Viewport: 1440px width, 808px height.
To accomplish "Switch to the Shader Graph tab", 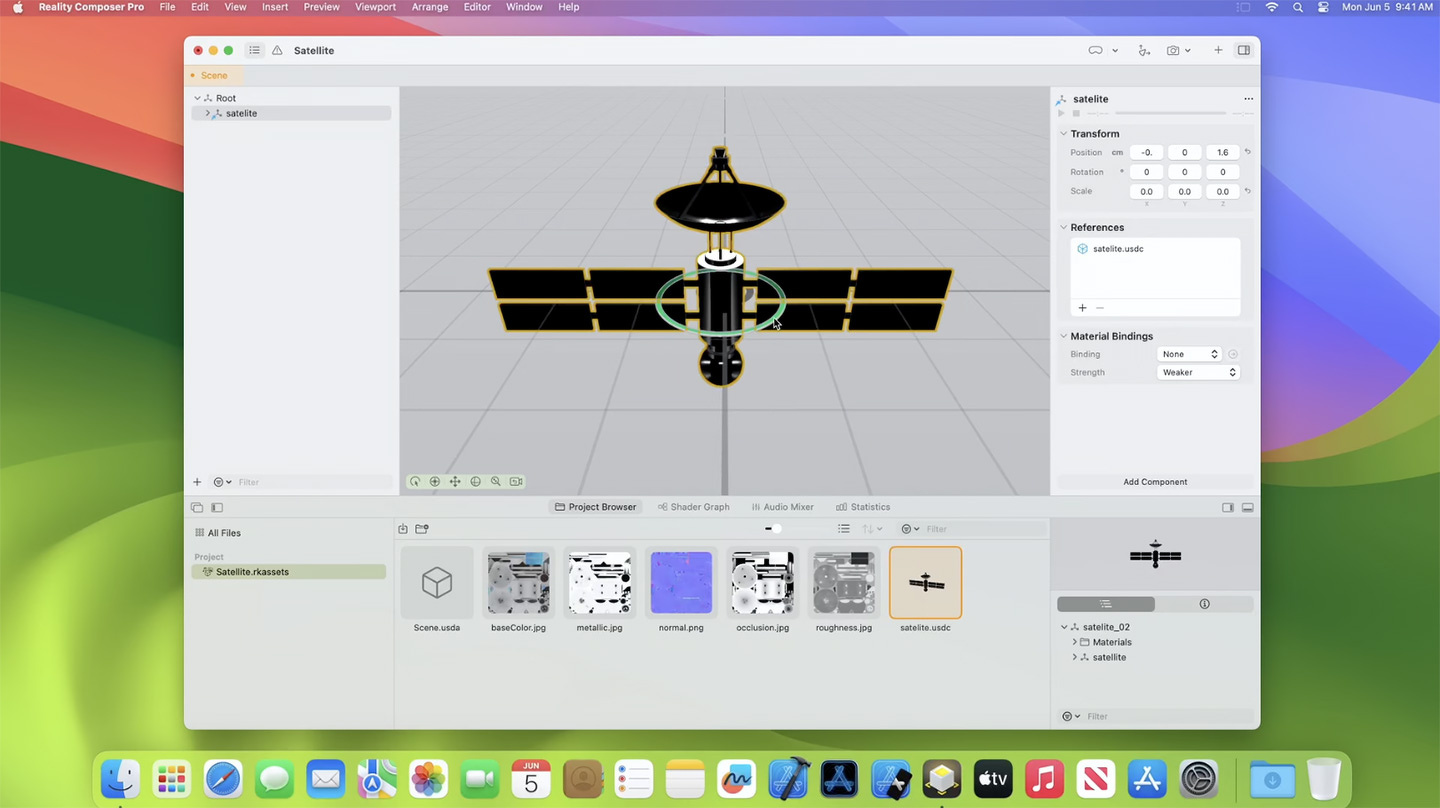I will point(693,507).
